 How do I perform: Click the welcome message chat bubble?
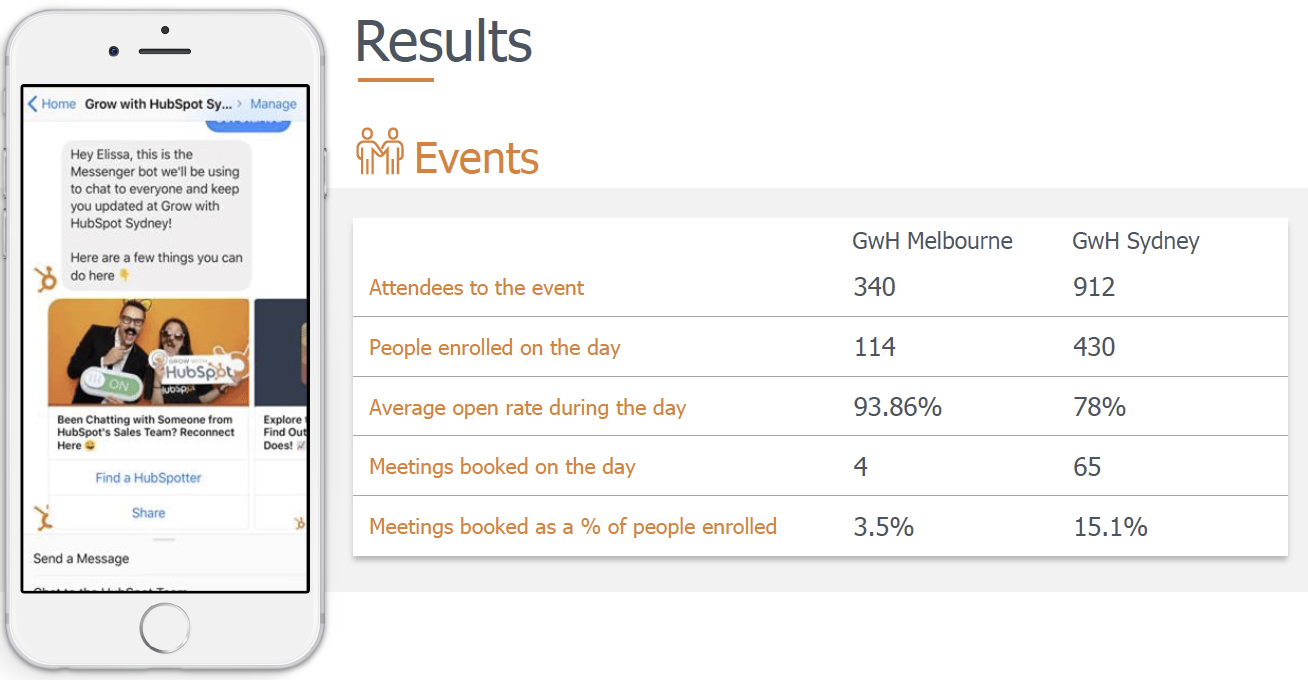pos(157,215)
